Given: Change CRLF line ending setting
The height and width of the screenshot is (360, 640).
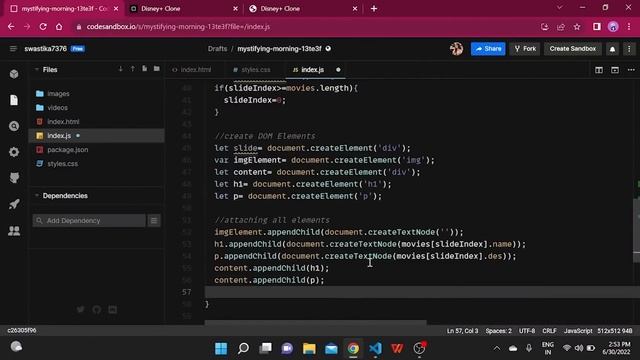Looking at the screenshot, I should point(549,331).
